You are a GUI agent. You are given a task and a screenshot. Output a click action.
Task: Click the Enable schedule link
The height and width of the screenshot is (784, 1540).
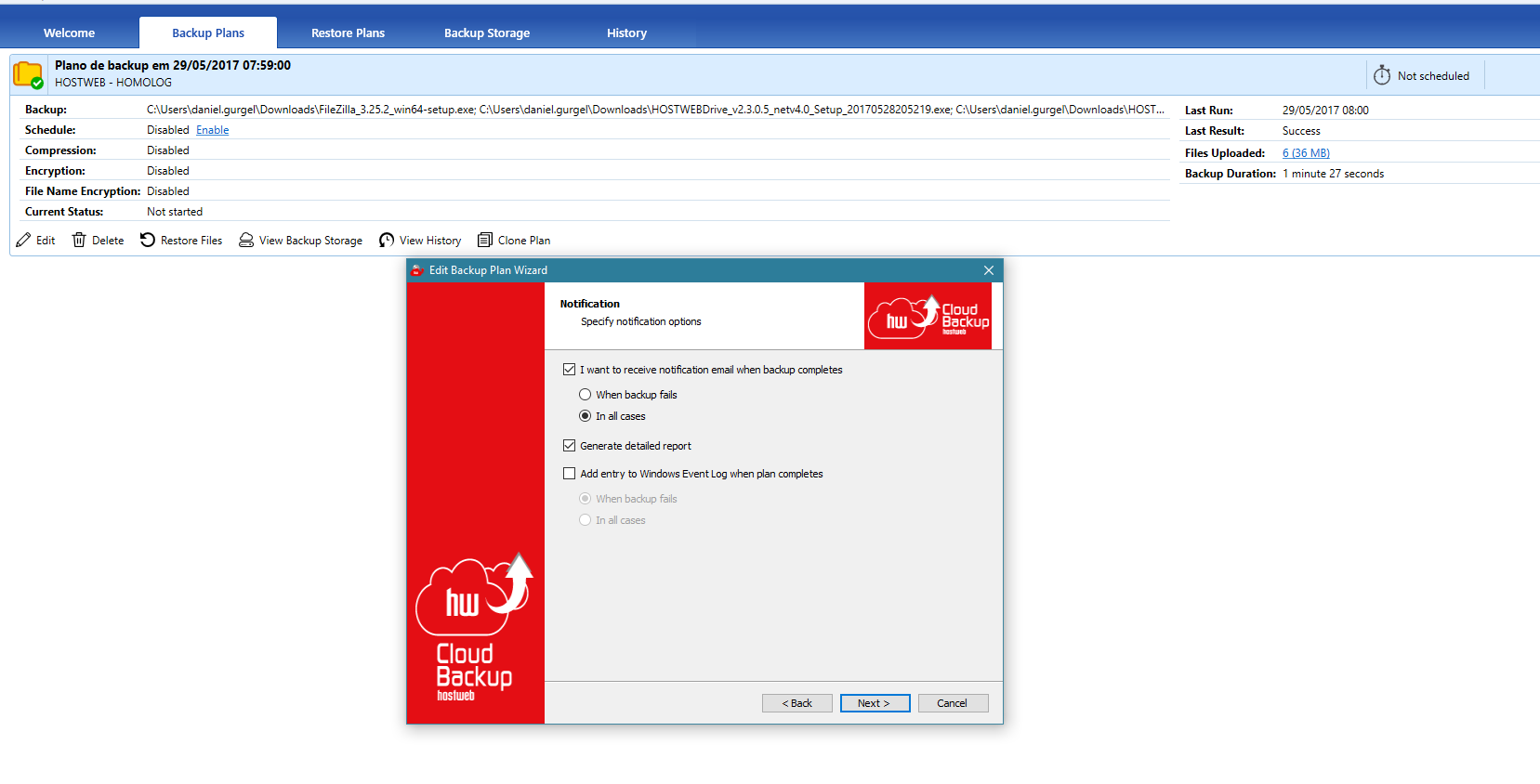213,130
